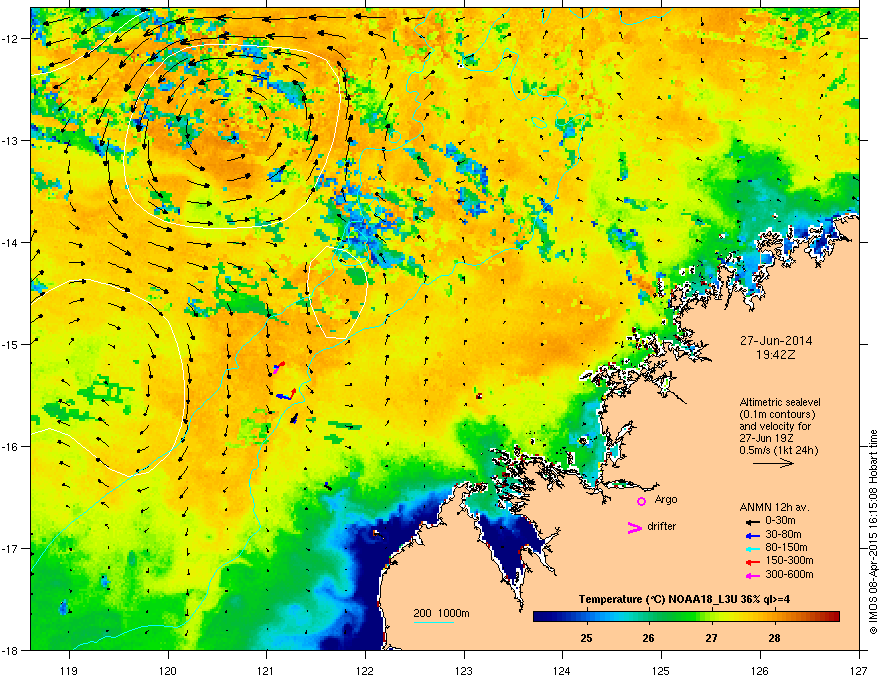Image resolution: width=880 pixels, height=680 pixels.
Task: Click the black 0-30m arrow legend symbol
Action: (752, 522)
